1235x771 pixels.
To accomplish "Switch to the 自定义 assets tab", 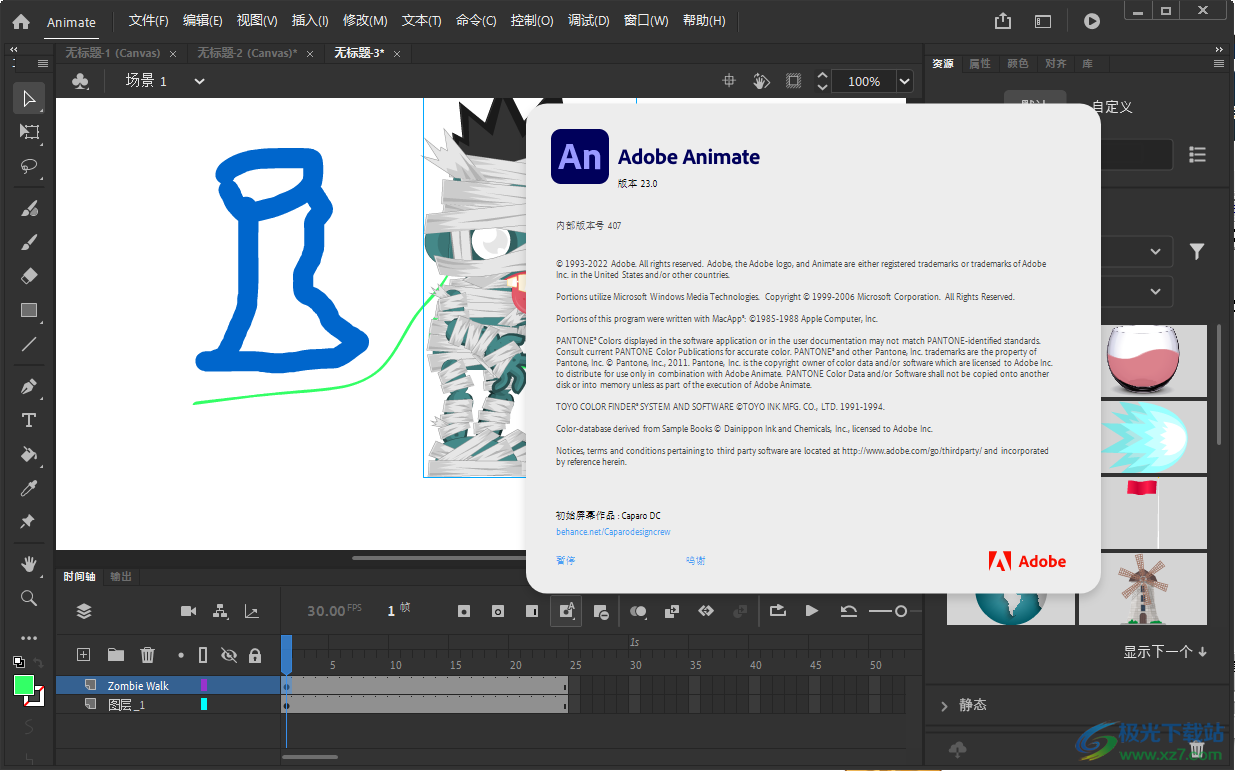I will coord(1112,107).
